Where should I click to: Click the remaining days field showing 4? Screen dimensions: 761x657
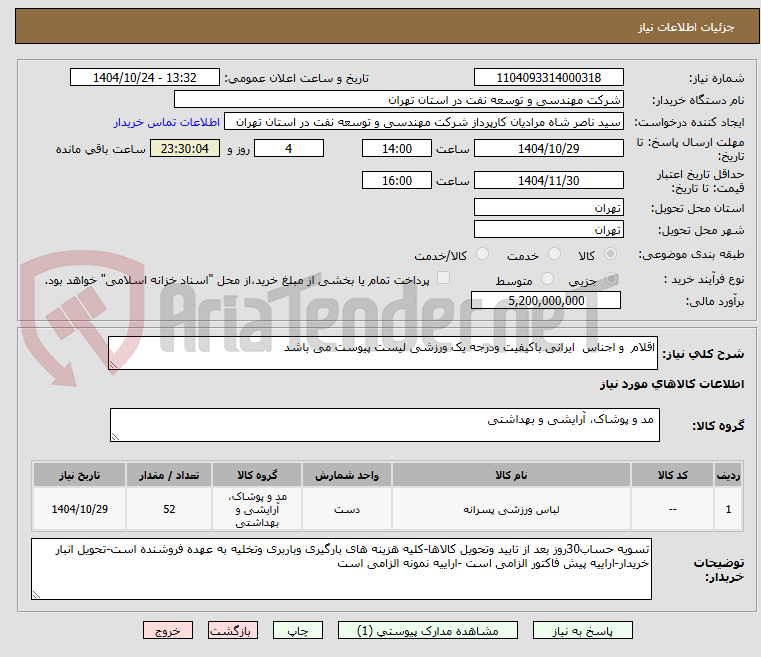point(289,148)
